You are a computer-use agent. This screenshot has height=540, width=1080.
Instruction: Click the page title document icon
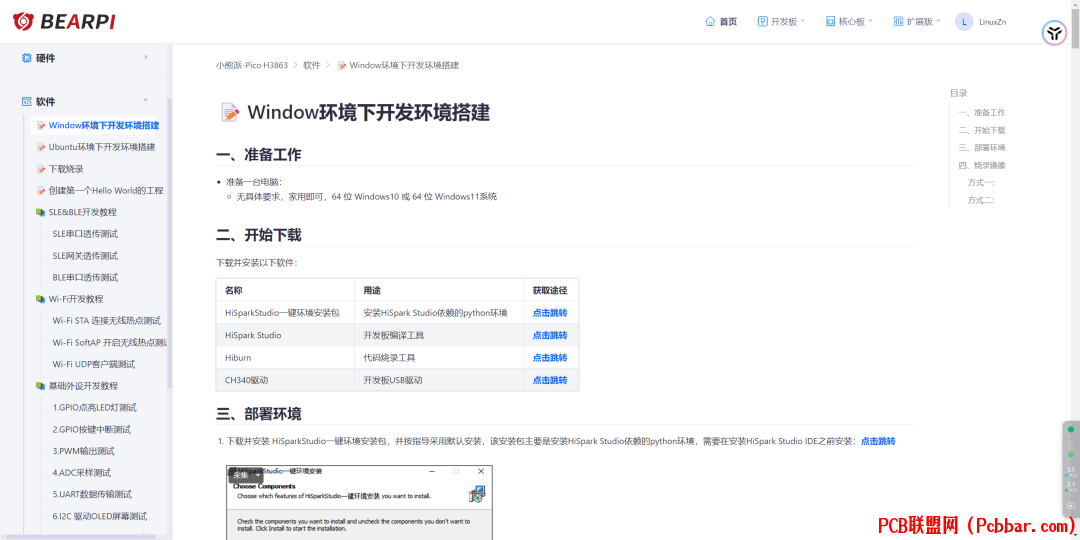pyautogui.click(x=230, y=112)
